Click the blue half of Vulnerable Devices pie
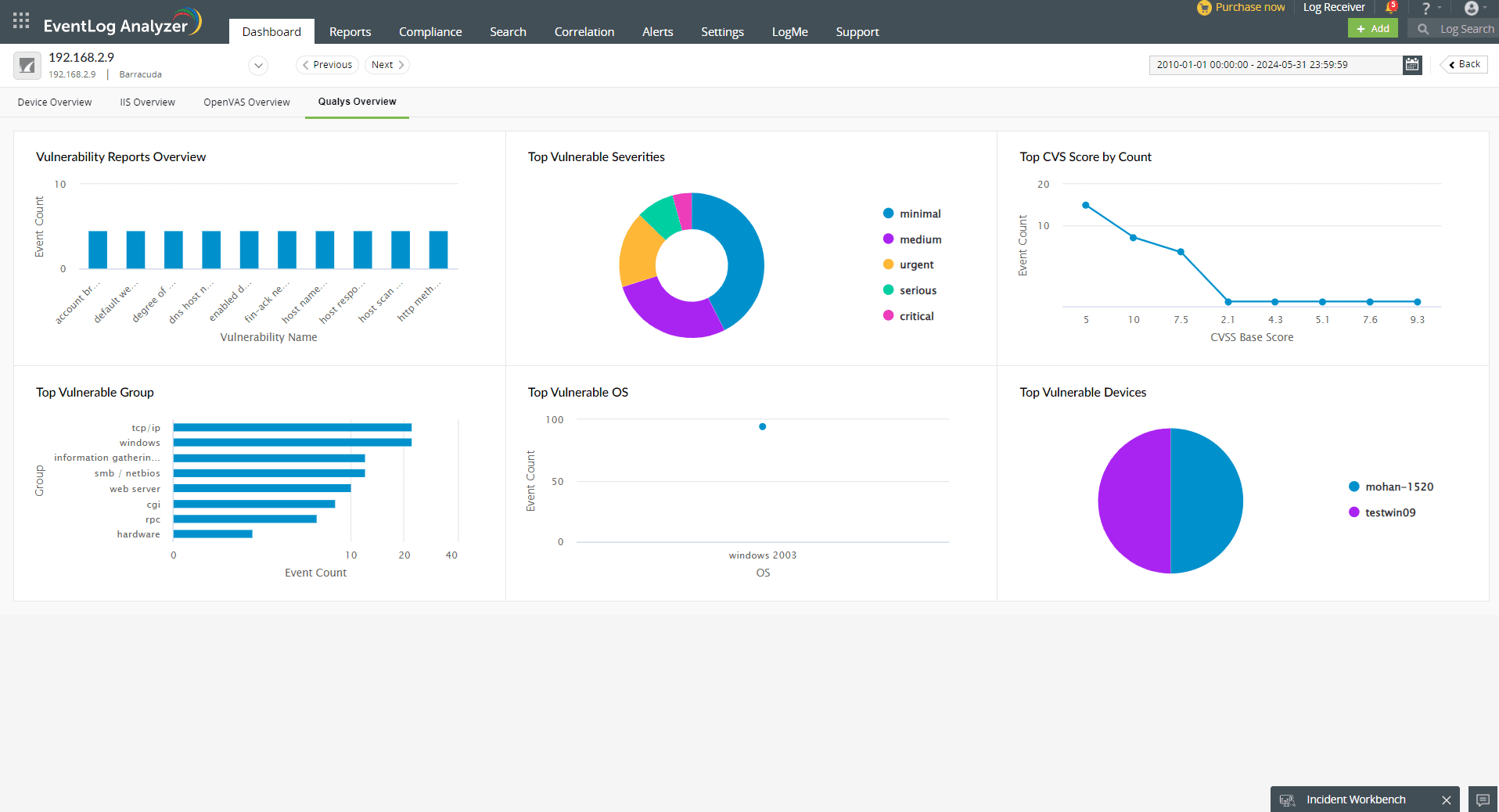 [x=1206, y=501]
